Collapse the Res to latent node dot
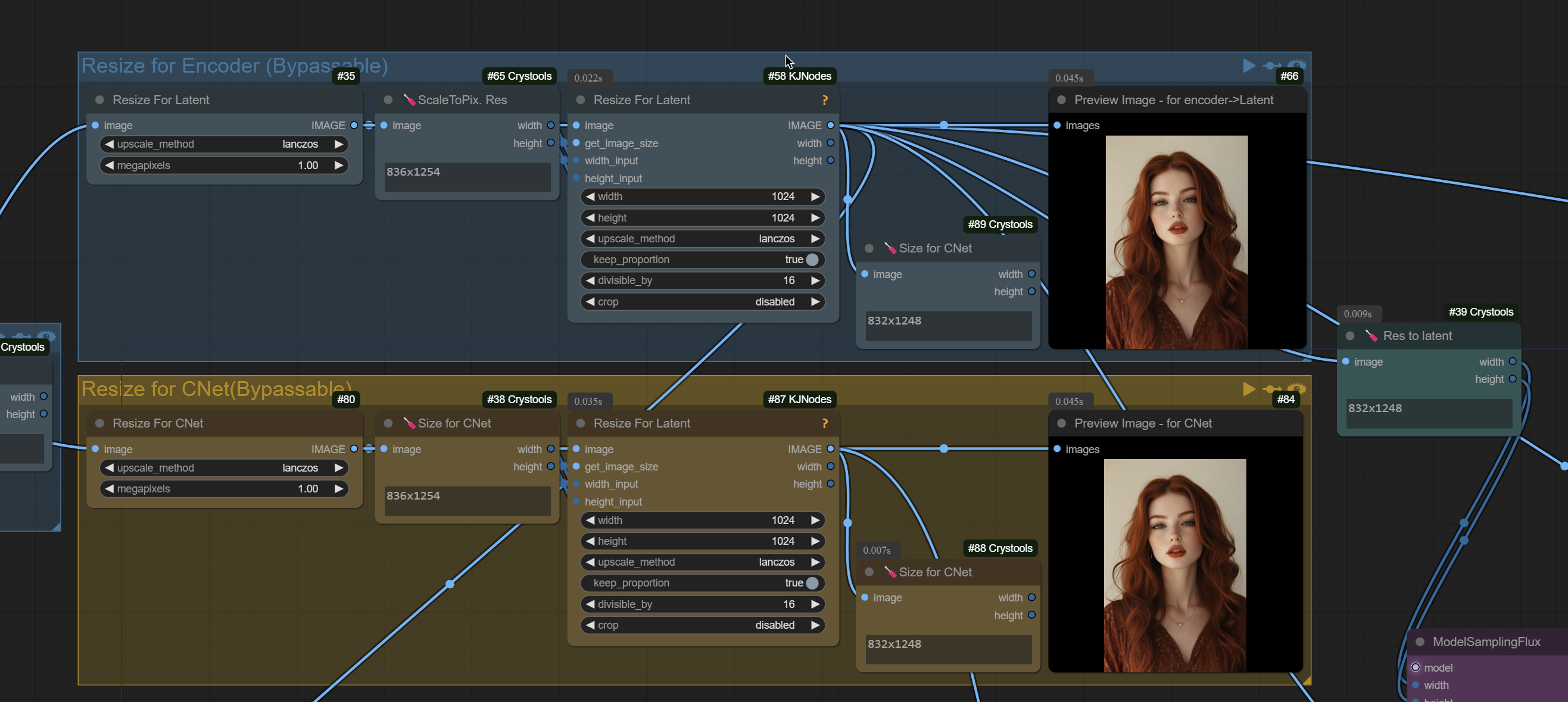The width and height of the screenshot is (1568, 702). [x=1350, y=336]
